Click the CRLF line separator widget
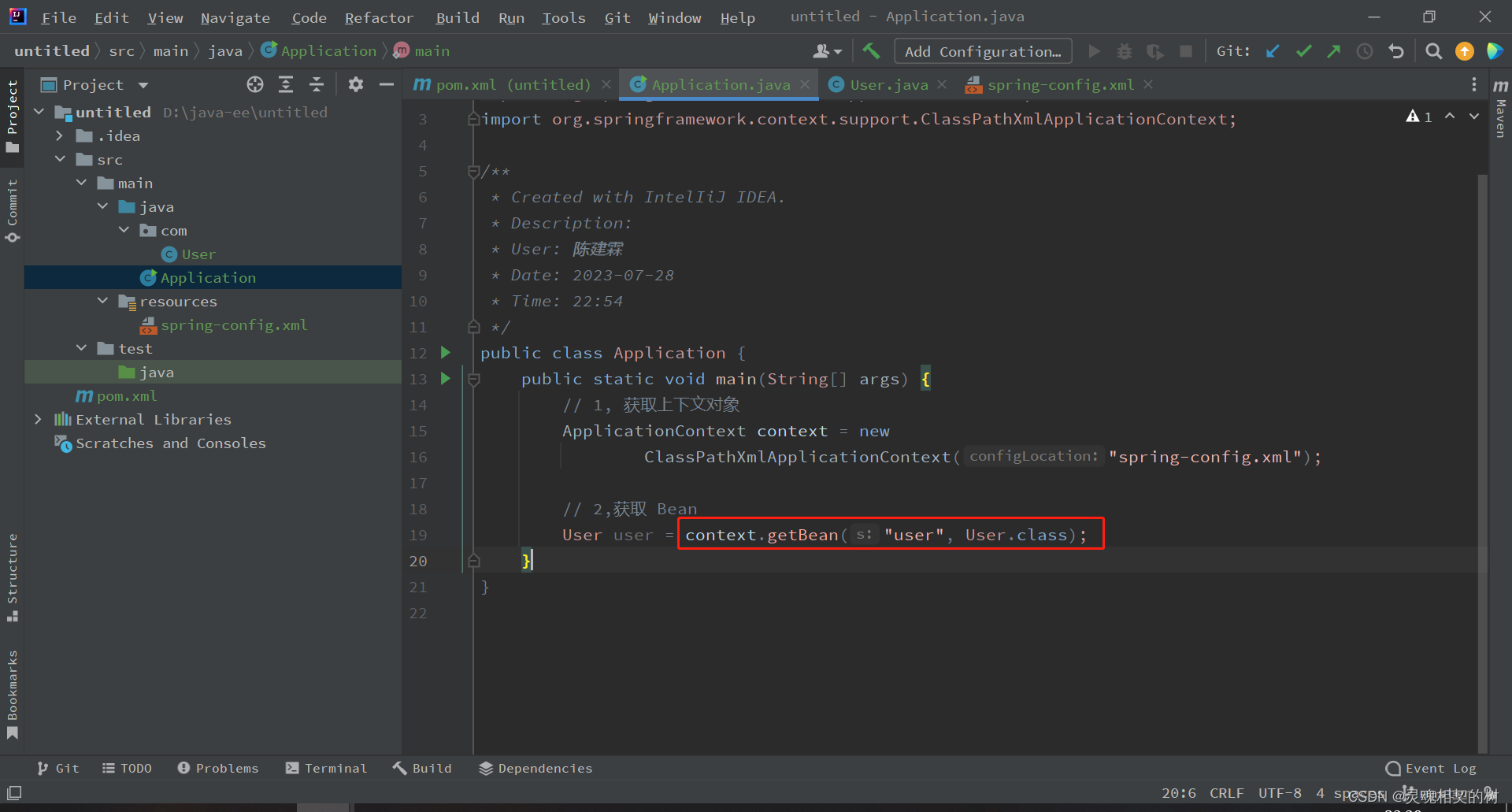The image size is (1512, 812). pyautogui.click(x=1227, y=793)
